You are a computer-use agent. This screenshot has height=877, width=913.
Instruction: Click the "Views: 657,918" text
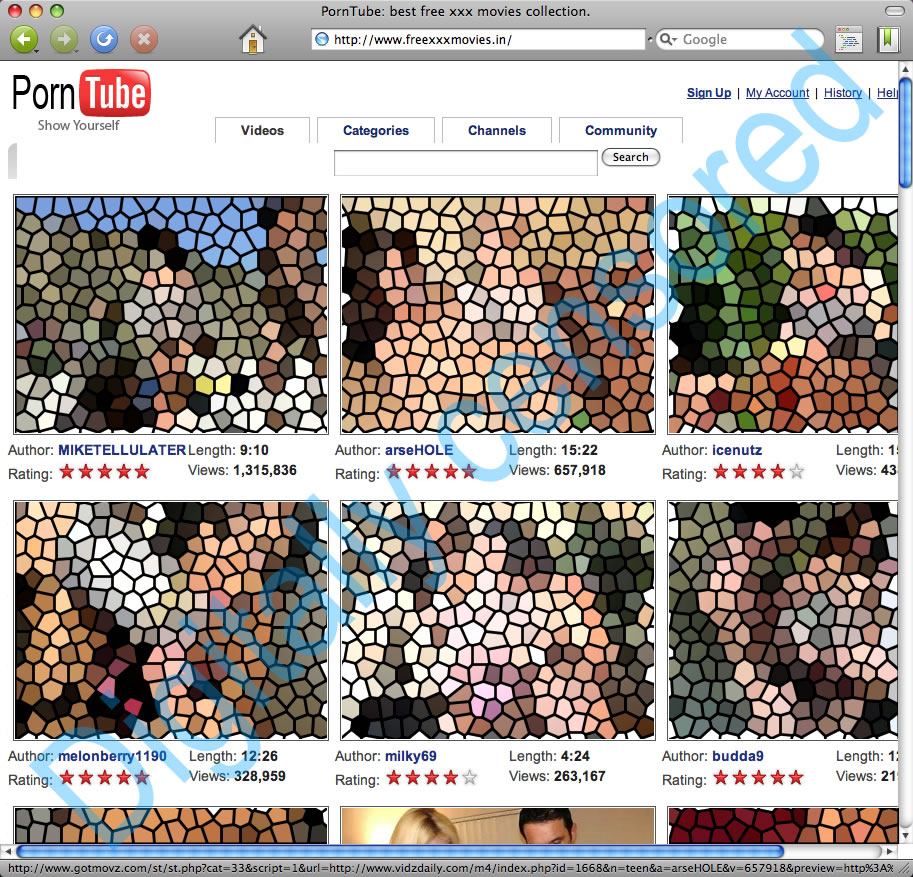pyautogui.click(x=557, y=470)
